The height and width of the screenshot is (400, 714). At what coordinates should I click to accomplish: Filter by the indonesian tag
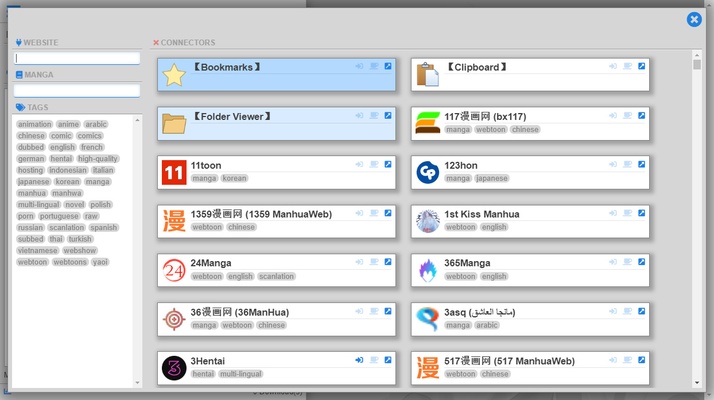pos(68,170)
